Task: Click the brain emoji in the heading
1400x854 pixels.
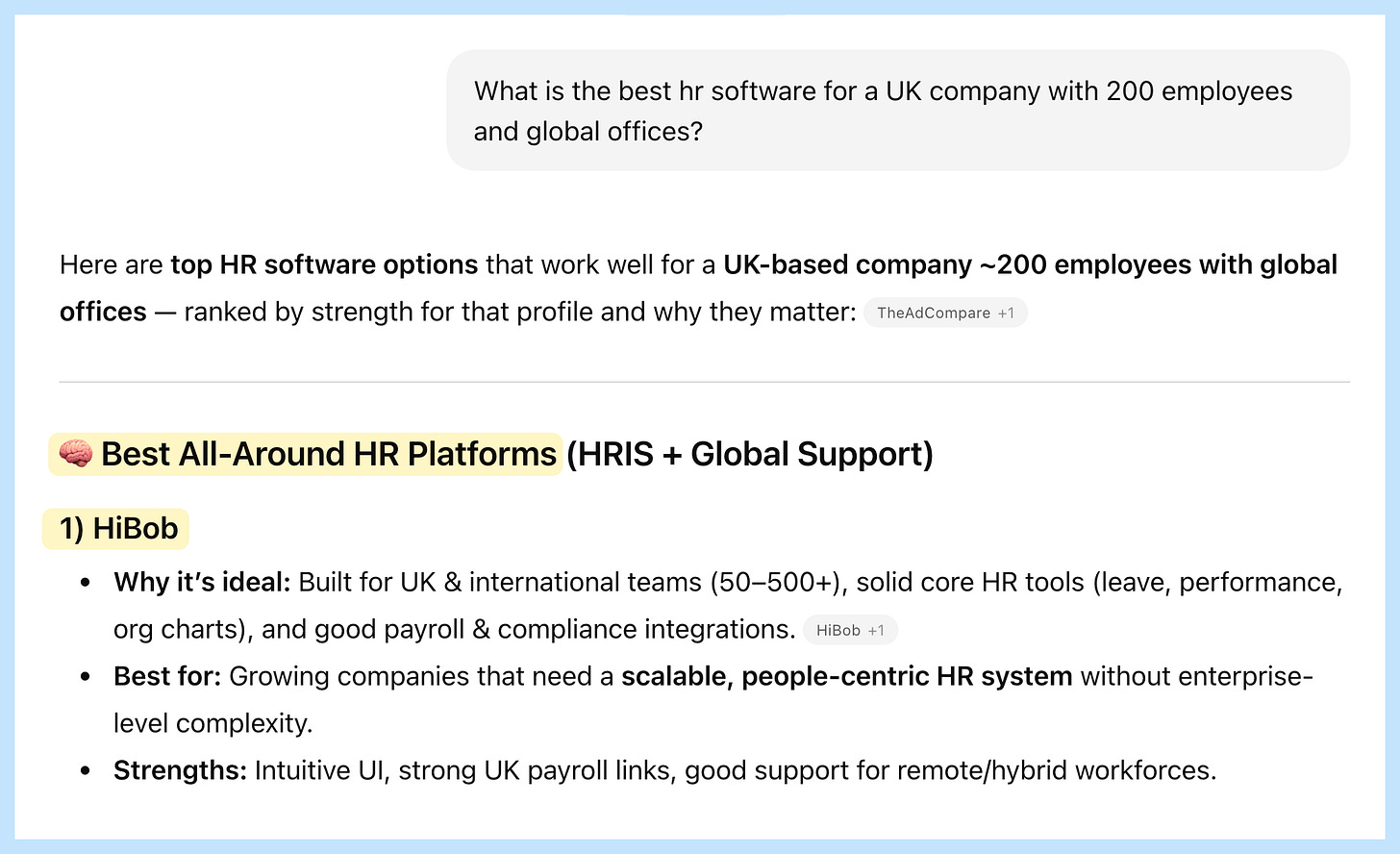Action: click(x=75, y=453)
